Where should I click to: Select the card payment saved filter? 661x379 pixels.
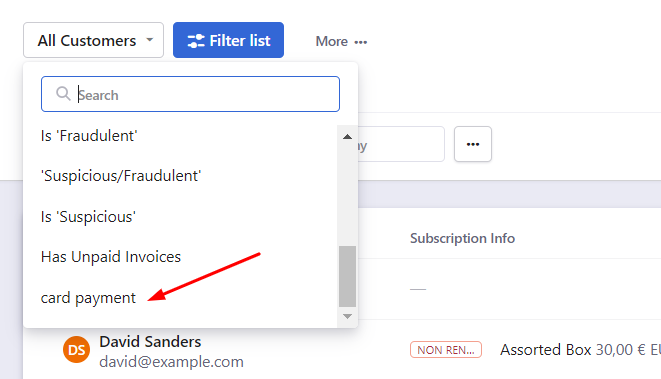pyautogui.click(x=88, y=298)
